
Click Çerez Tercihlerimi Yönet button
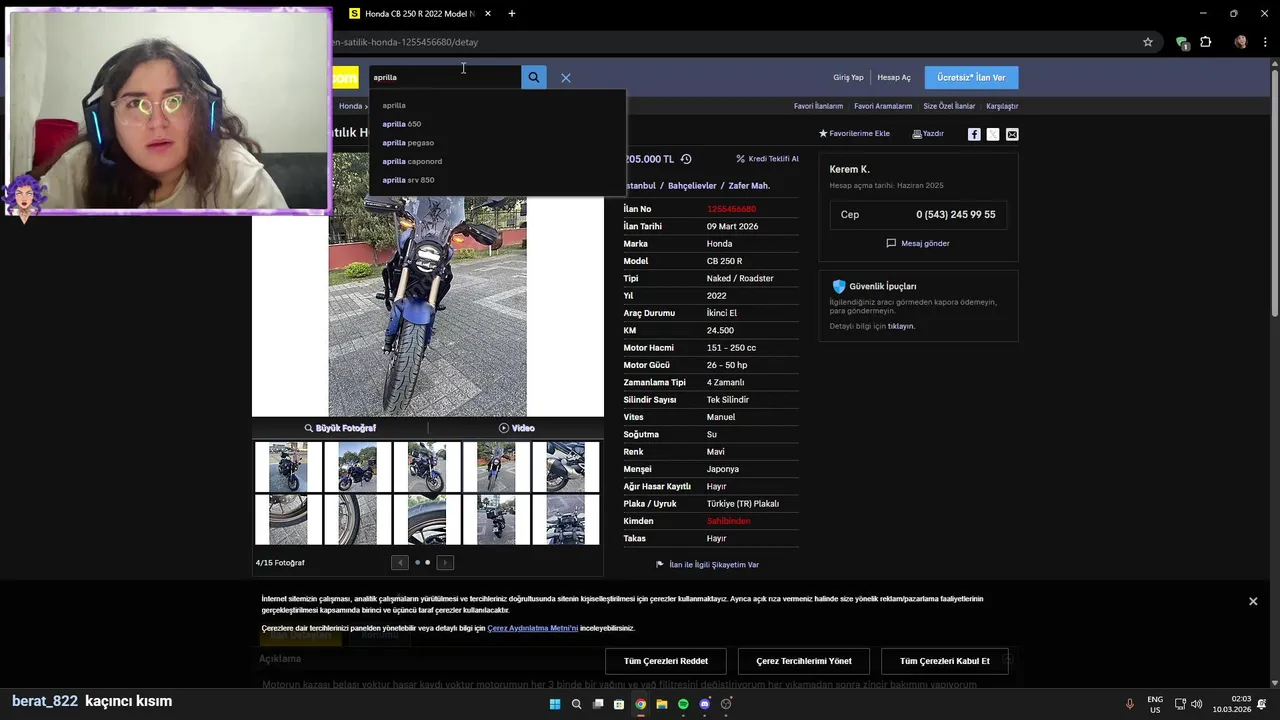click(804, 661)
